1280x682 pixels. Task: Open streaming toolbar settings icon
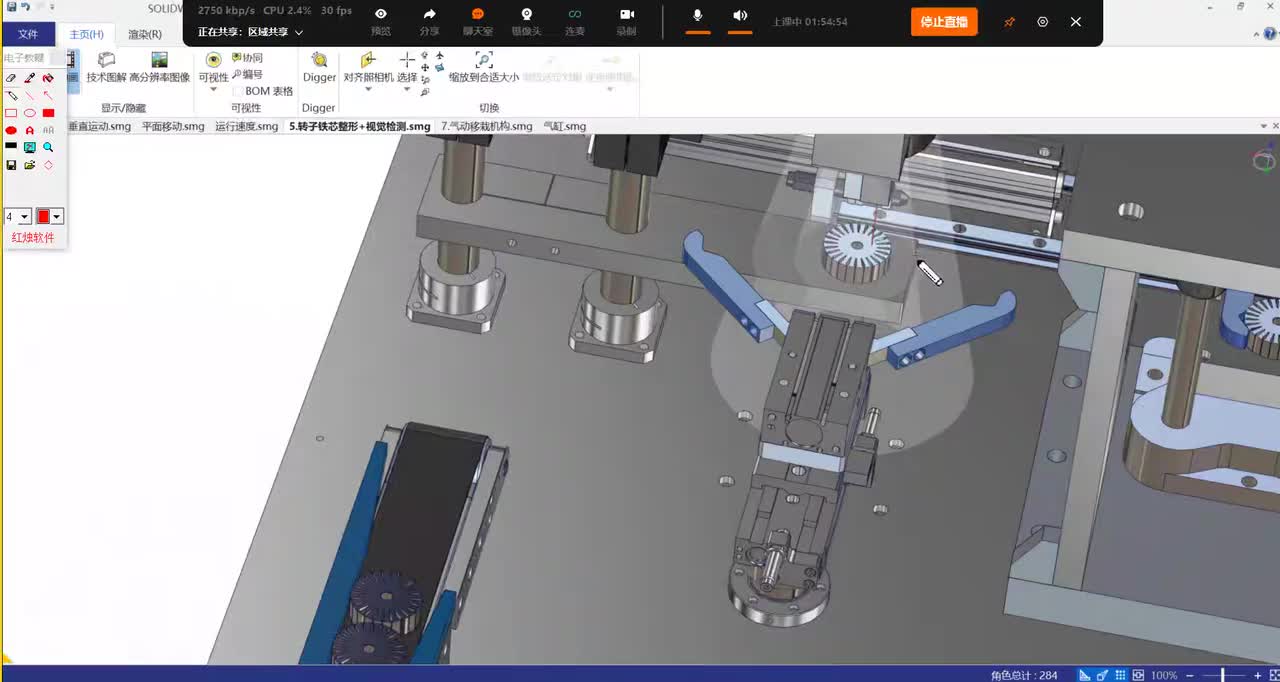tap(1043, 21)
